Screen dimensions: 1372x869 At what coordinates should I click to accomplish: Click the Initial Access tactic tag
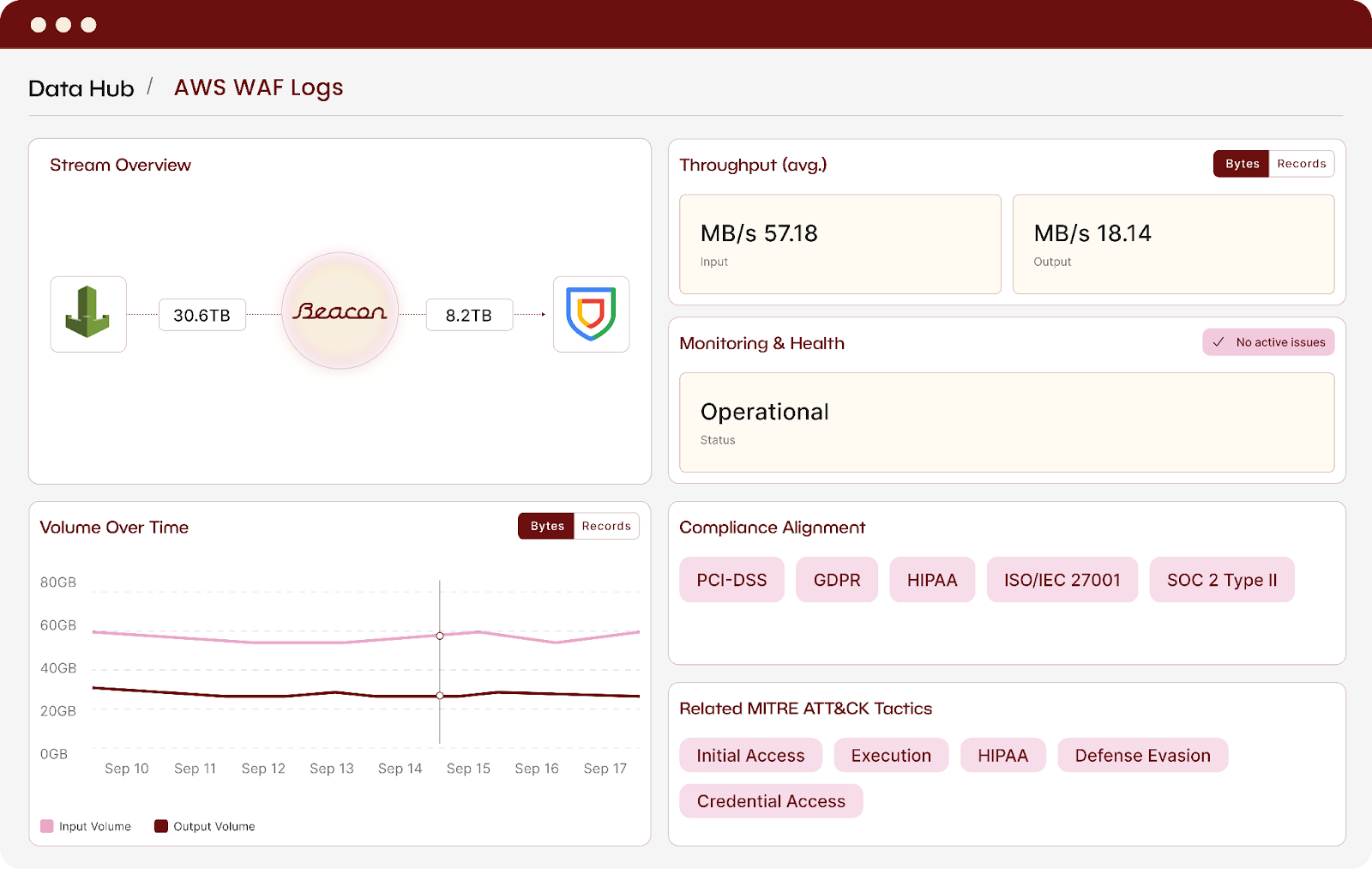pos(750,755)
